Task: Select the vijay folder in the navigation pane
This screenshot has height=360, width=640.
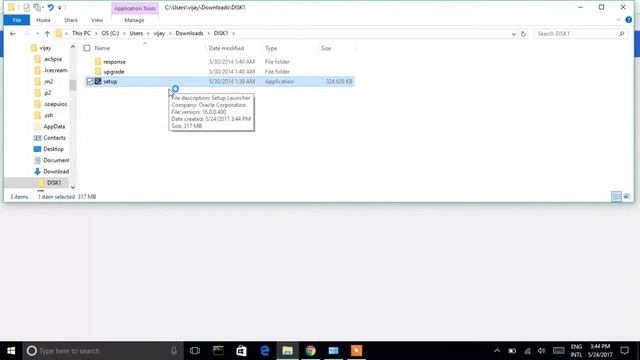Action: point(45,48)
